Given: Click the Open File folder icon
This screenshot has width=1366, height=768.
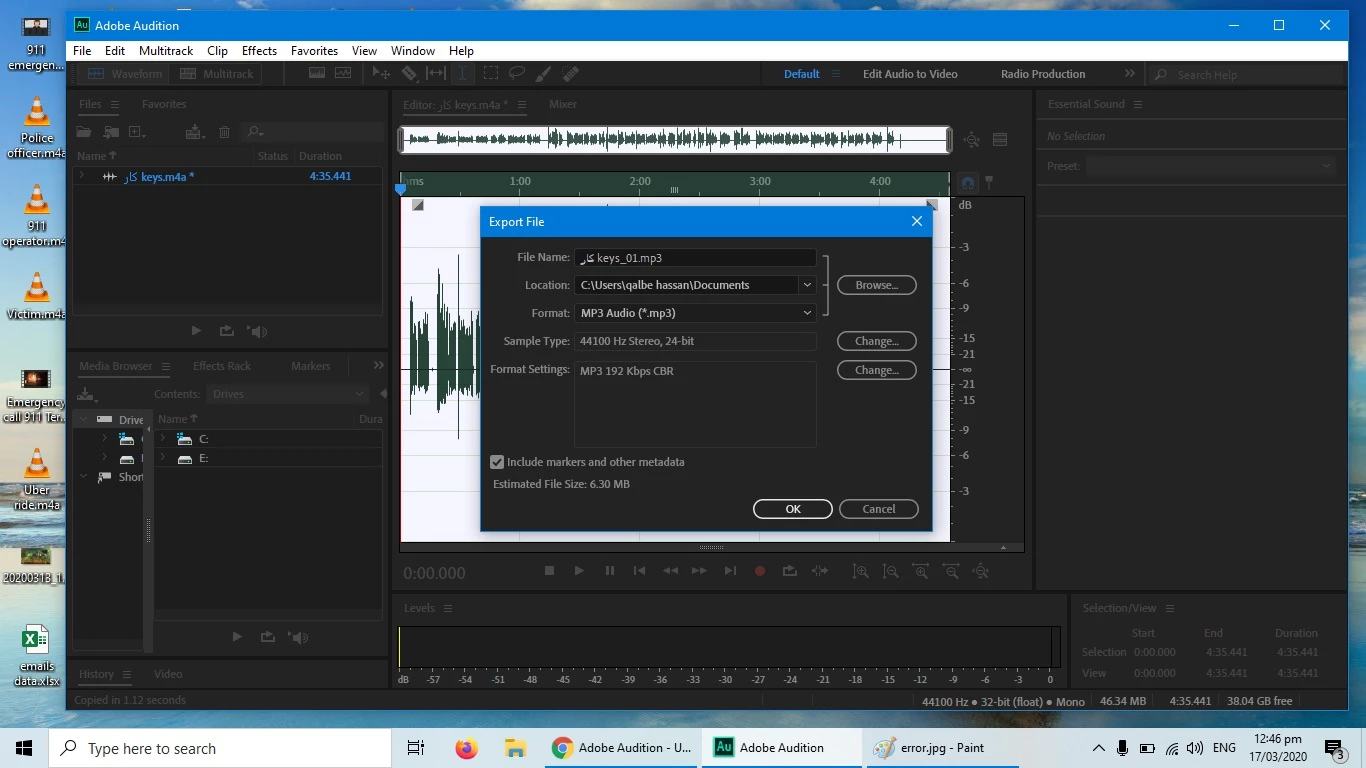Looking at the screenshot, I should click(85, 132).
